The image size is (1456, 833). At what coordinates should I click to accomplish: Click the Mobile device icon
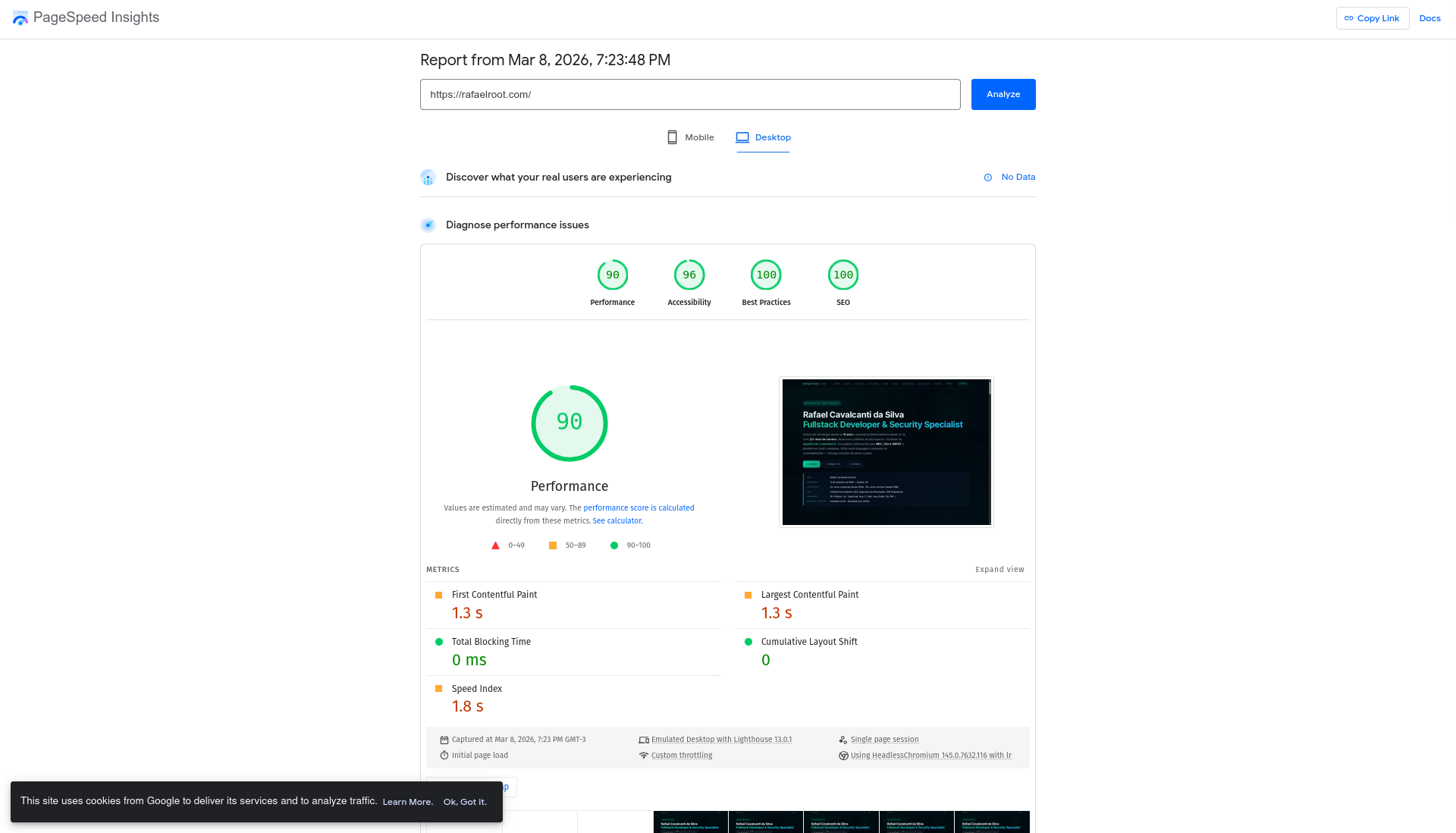pos(671,137)
